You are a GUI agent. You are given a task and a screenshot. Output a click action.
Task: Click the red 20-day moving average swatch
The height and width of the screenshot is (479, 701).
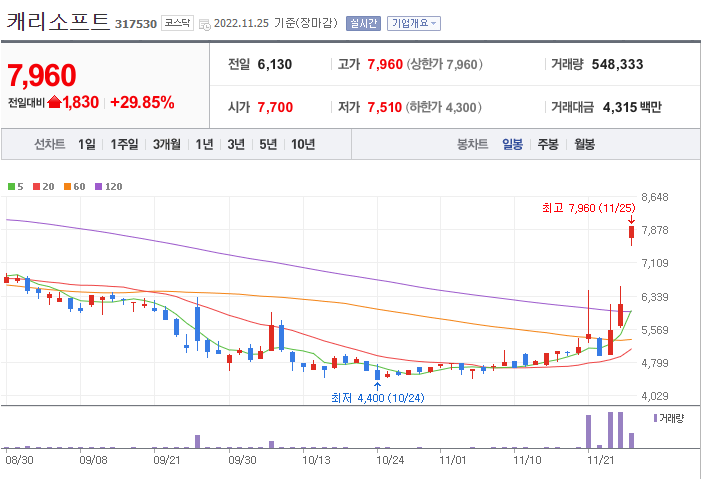pos(37,187)
